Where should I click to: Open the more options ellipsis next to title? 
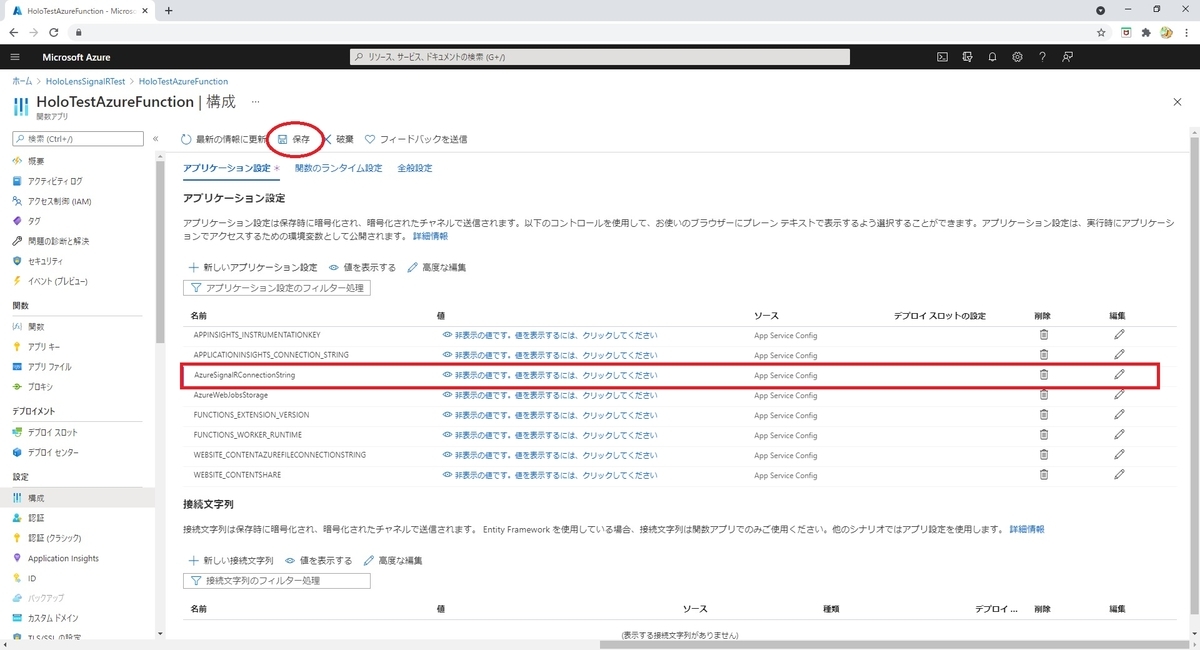(255, 102)
